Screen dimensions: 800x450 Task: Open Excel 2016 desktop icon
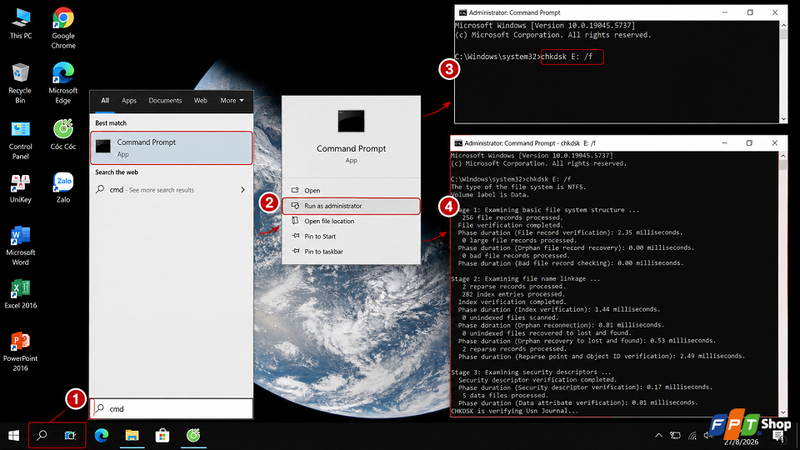tap(20, 294)
